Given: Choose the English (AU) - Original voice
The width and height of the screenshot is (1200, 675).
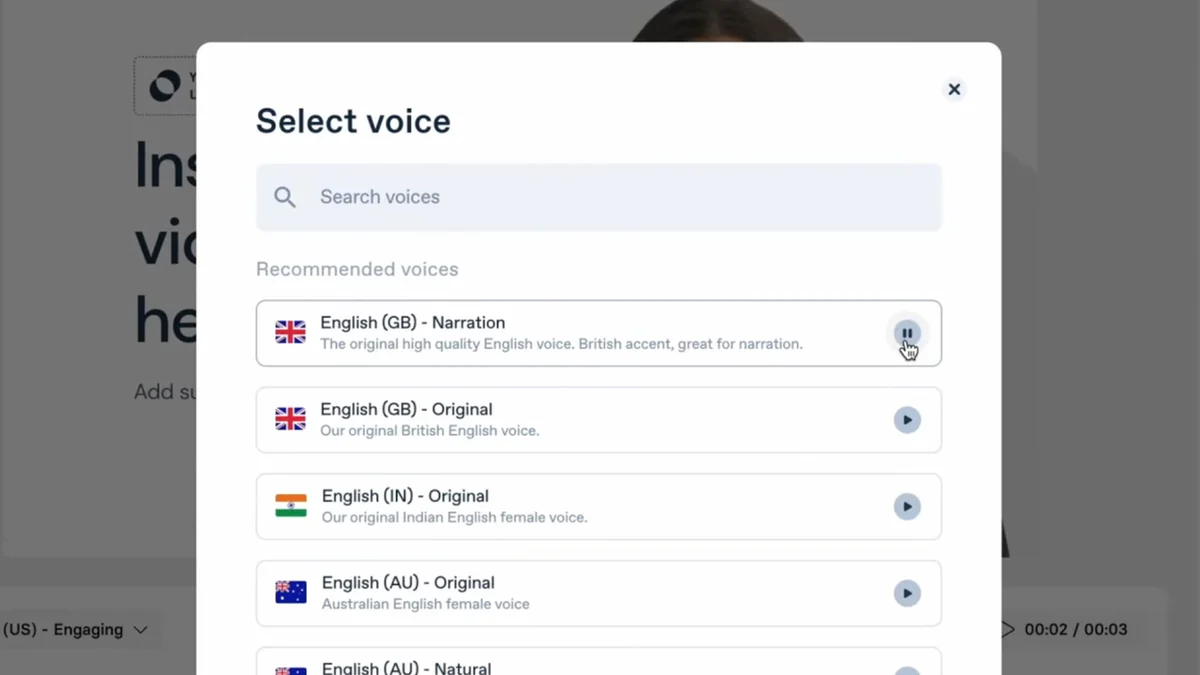Looking at the screenshot, I should tap(560, 594).
